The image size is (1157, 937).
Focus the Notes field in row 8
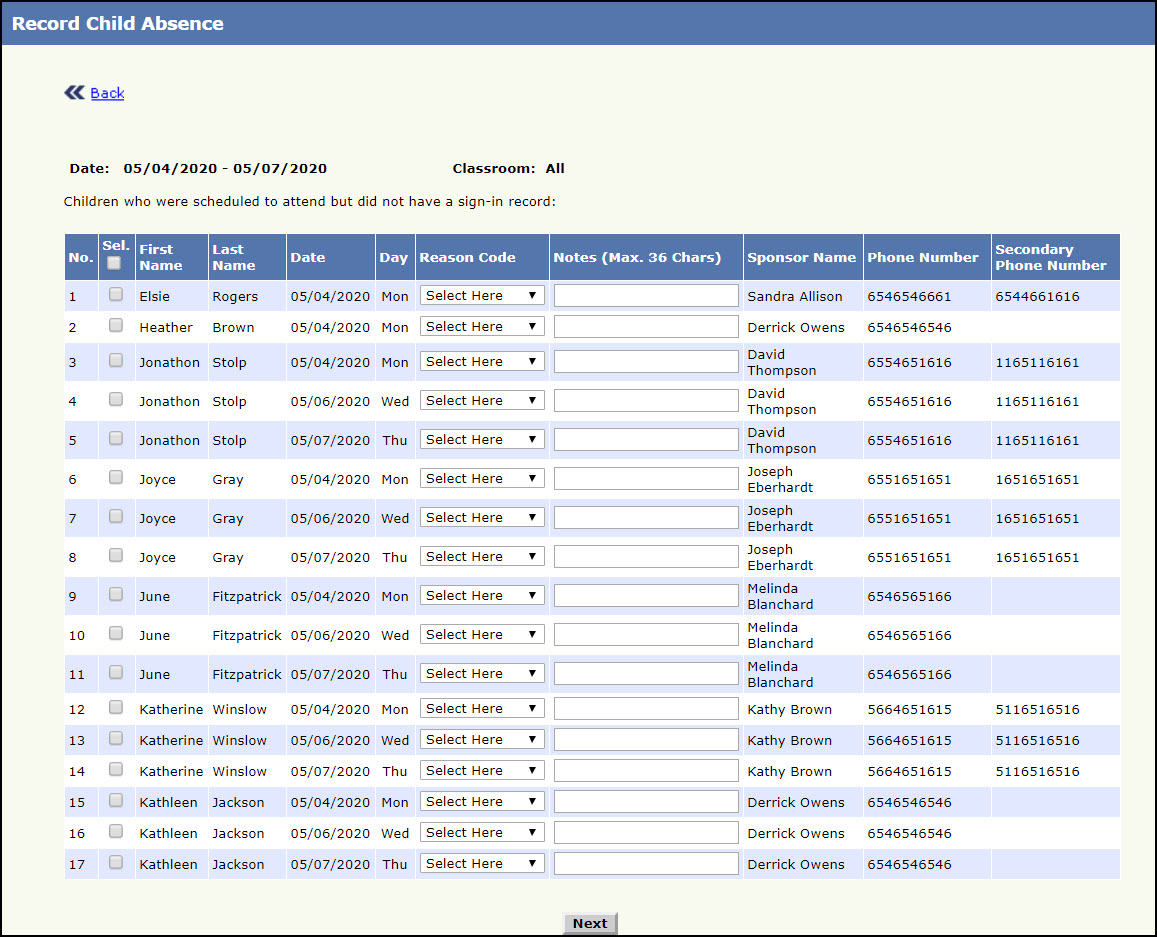[646, 557]
